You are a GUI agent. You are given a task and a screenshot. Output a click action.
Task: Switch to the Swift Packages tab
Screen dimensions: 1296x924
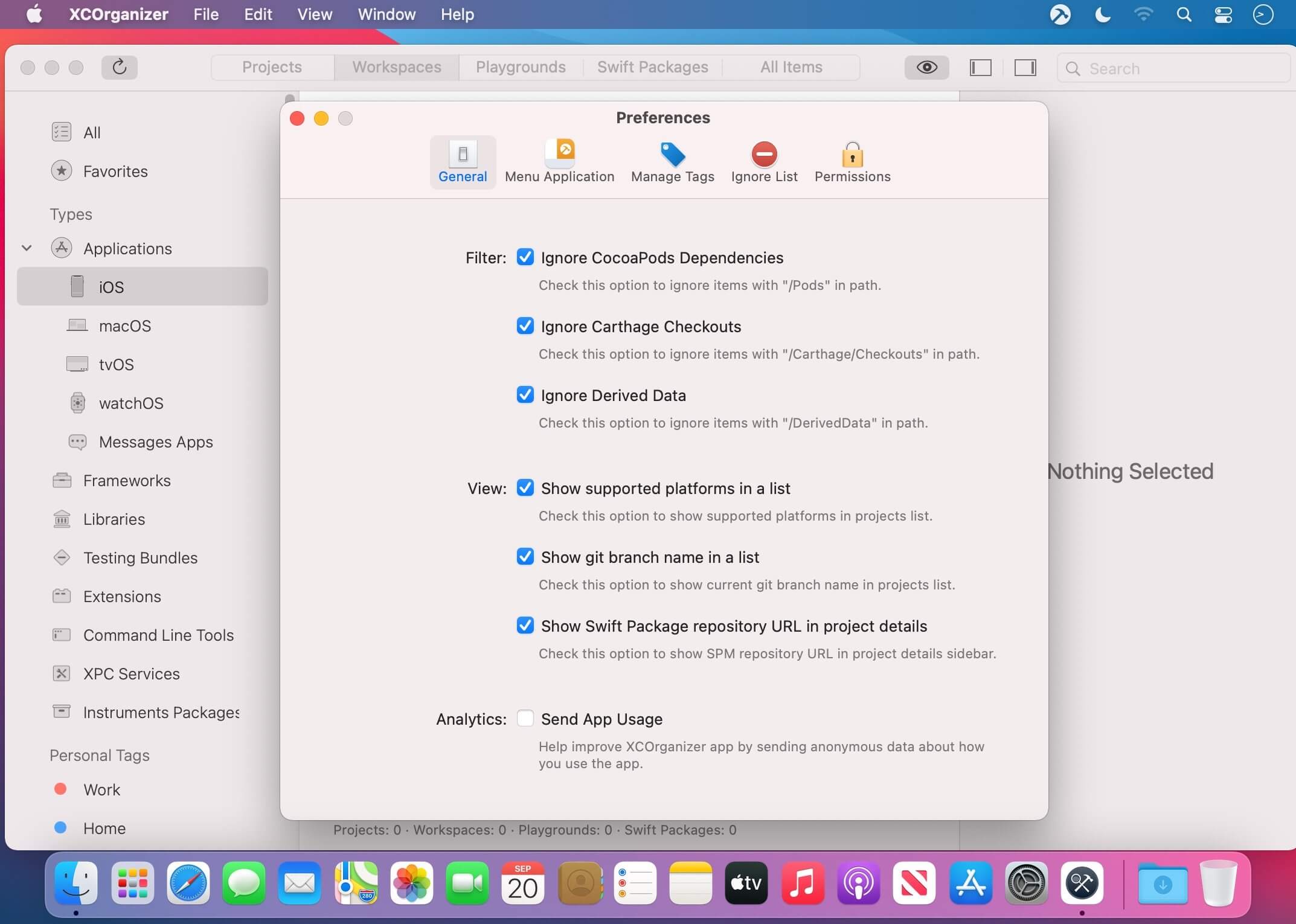tap(652, 67)
